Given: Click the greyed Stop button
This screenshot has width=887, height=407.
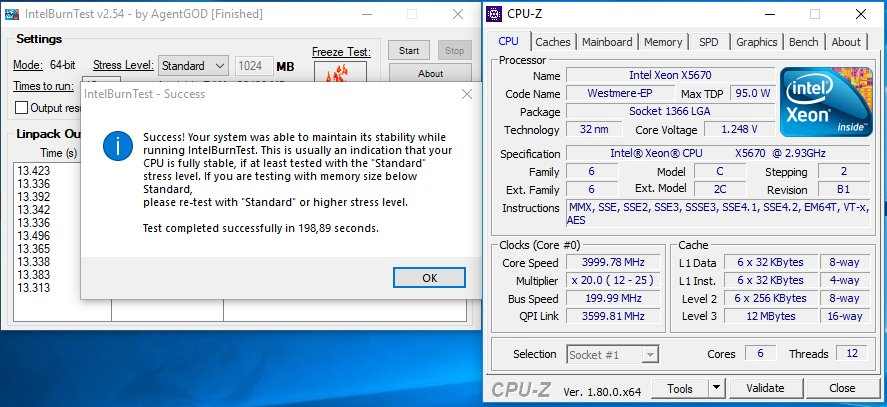Looking at the screenshot, I should click(x=454, y=50).
